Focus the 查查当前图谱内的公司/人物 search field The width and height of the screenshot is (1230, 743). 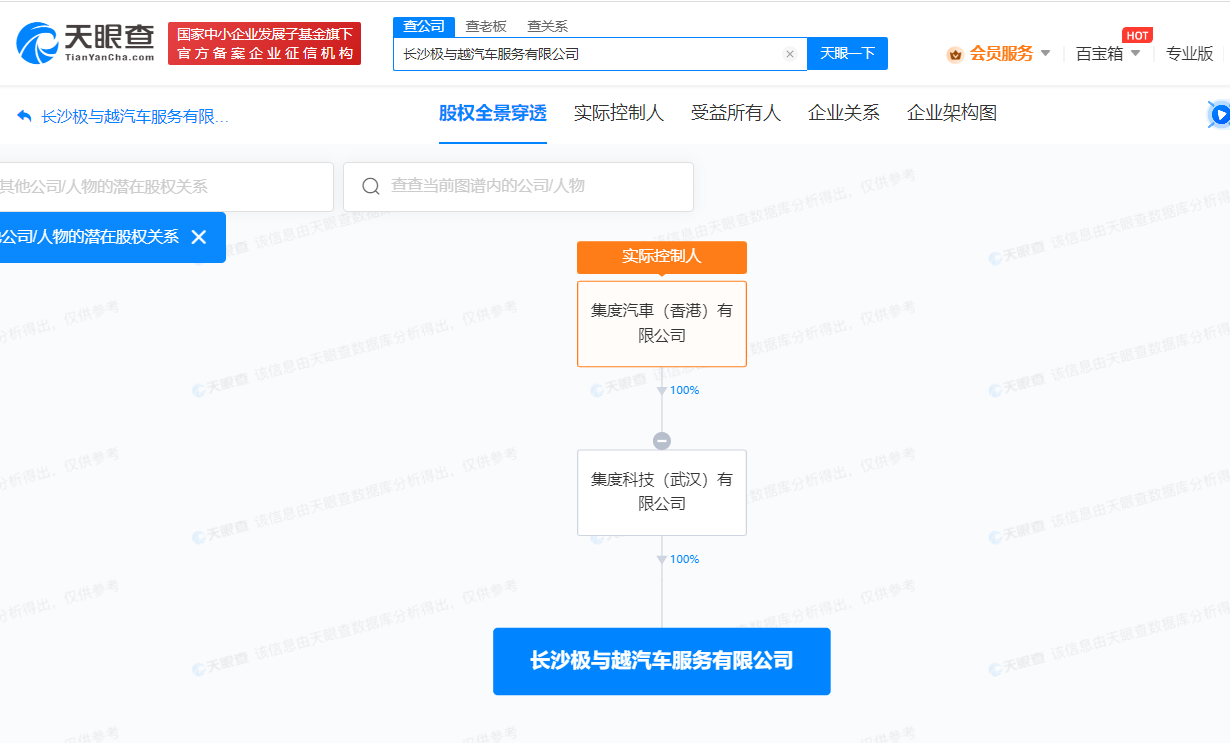[518, 187]
